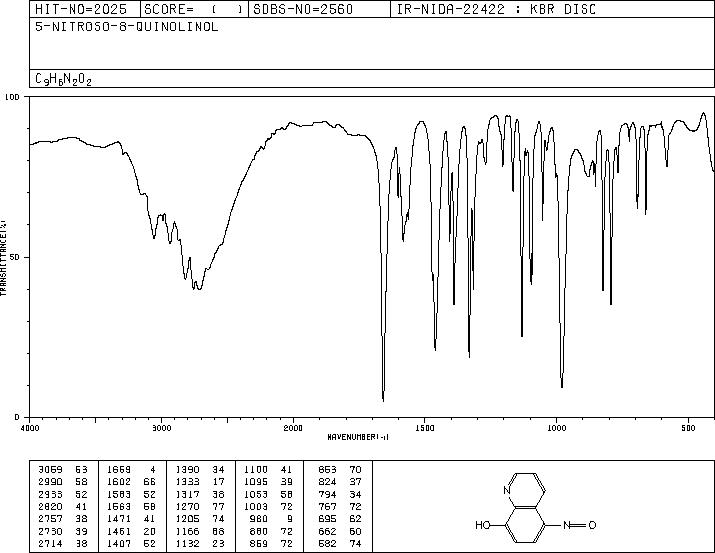The width and height of the screenshot is (715, 553).
Task: Click the 4000 tick label on wavenumber axis
Action: tap(30, 428)
